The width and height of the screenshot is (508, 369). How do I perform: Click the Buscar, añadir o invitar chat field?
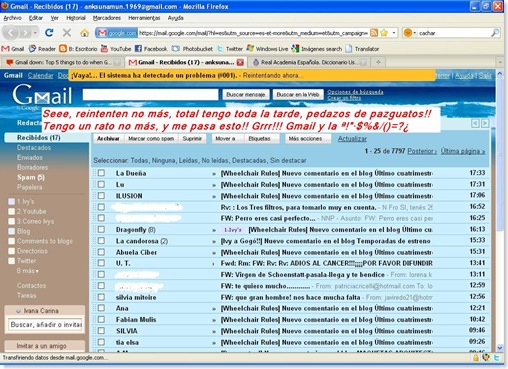pos(45,324)
